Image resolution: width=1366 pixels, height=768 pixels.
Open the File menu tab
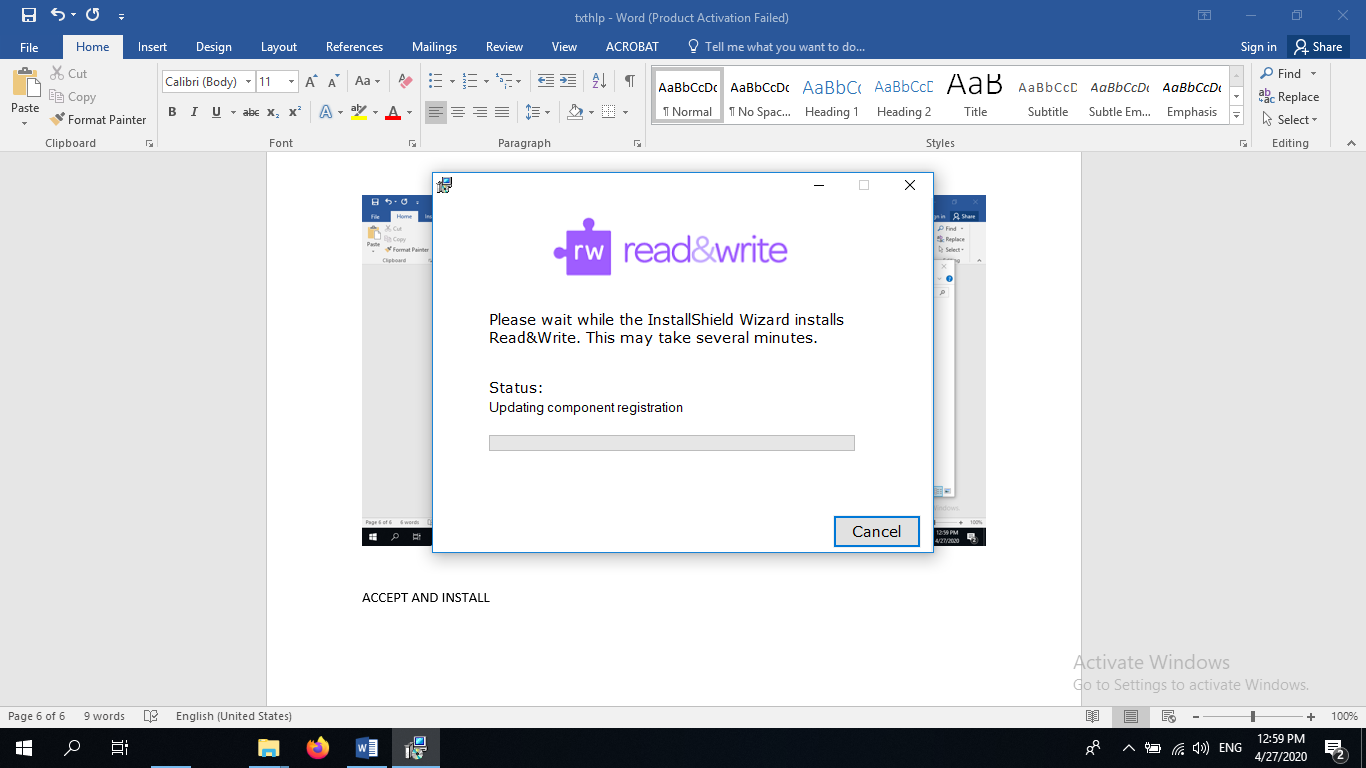pos(29,47)
